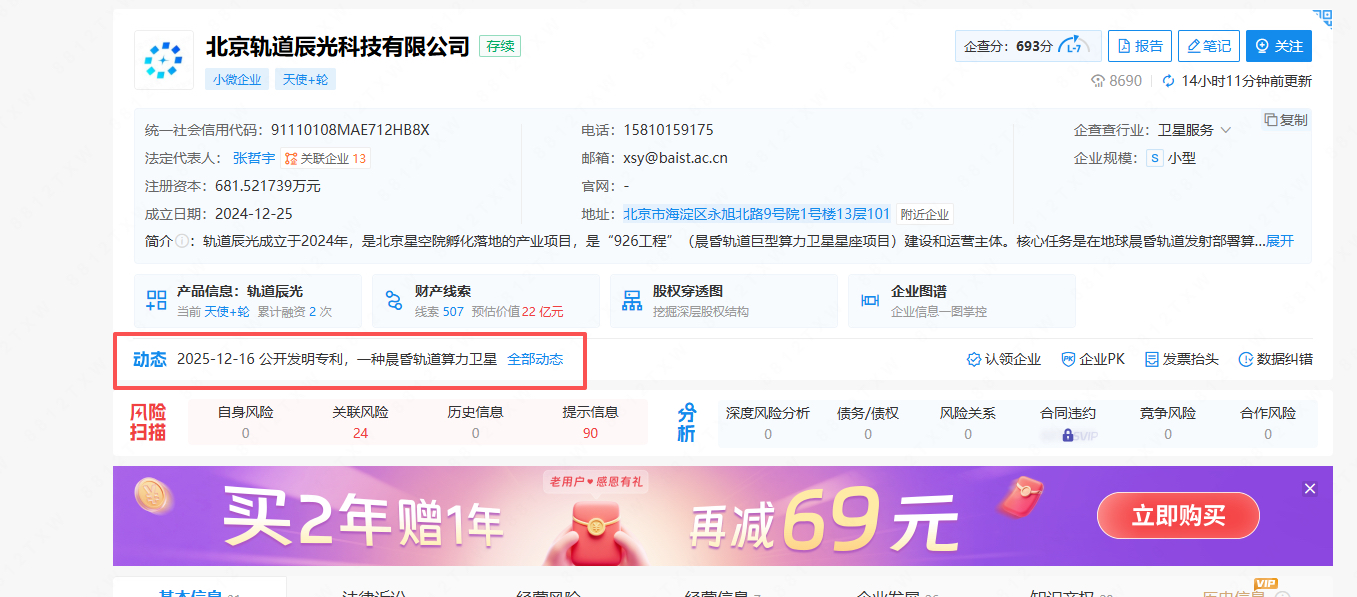
Task: Expand the company intro with 展开
Action: click(x=1280, y=241)
